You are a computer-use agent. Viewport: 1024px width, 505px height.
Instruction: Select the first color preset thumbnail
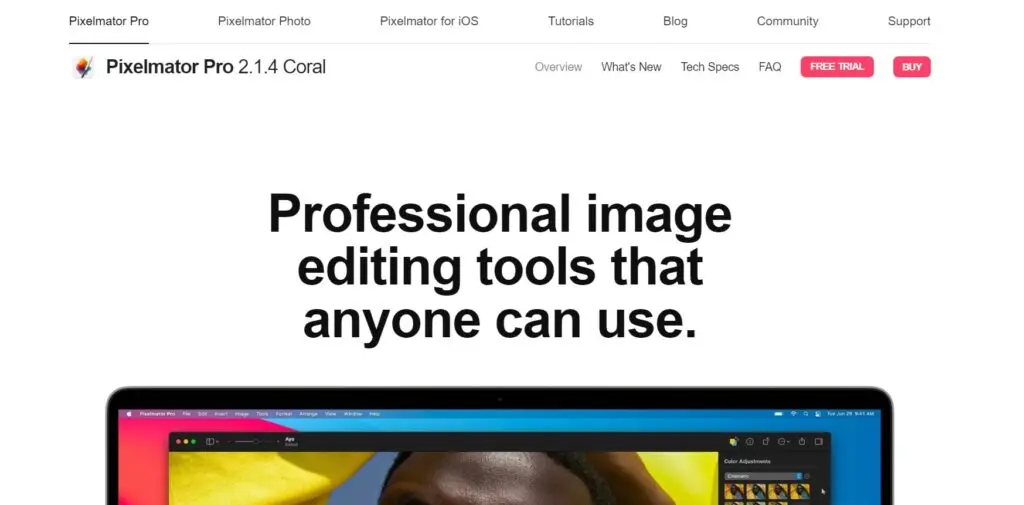click(733, 492)
